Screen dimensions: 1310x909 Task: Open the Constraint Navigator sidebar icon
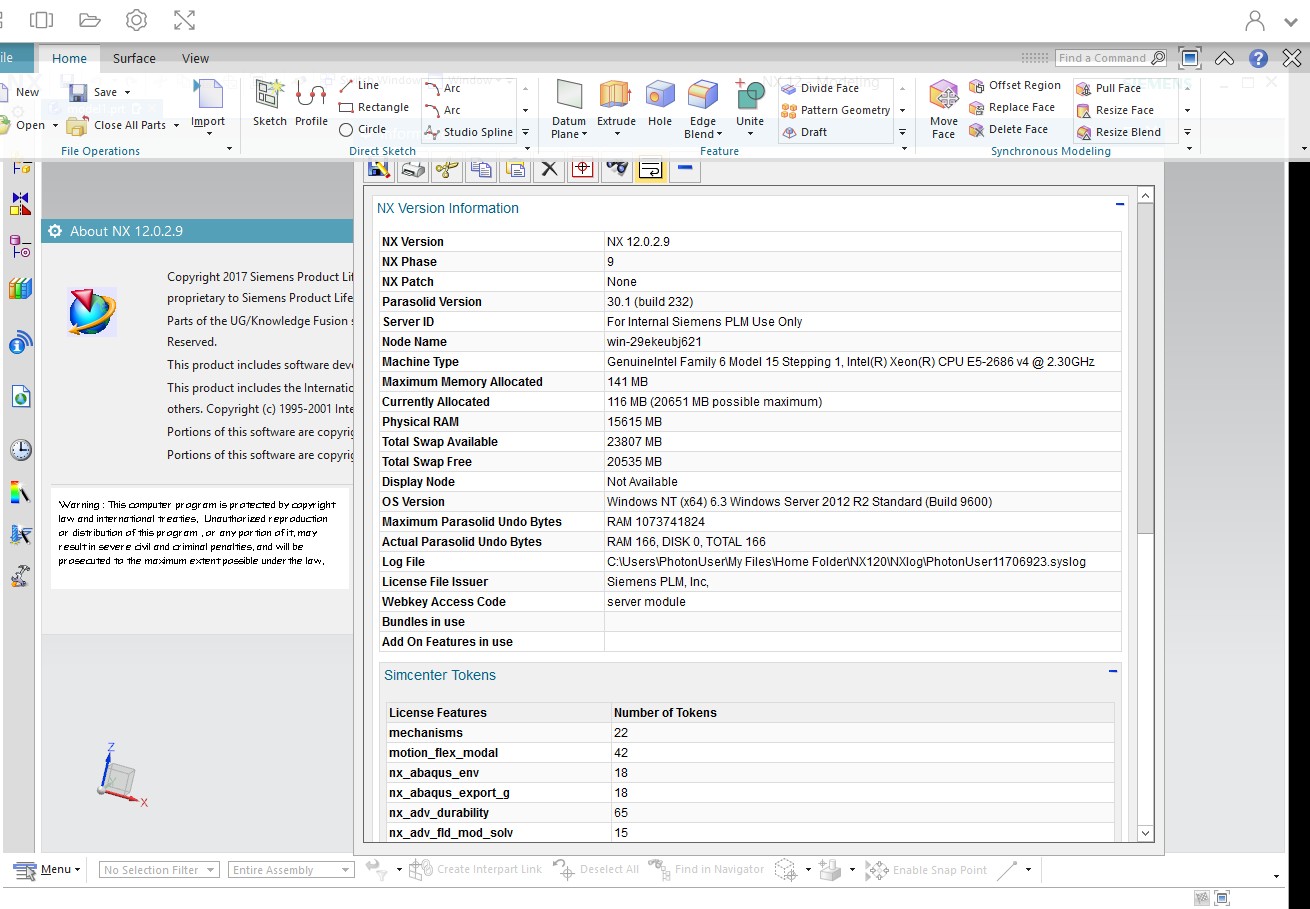[x=20, y=204]
